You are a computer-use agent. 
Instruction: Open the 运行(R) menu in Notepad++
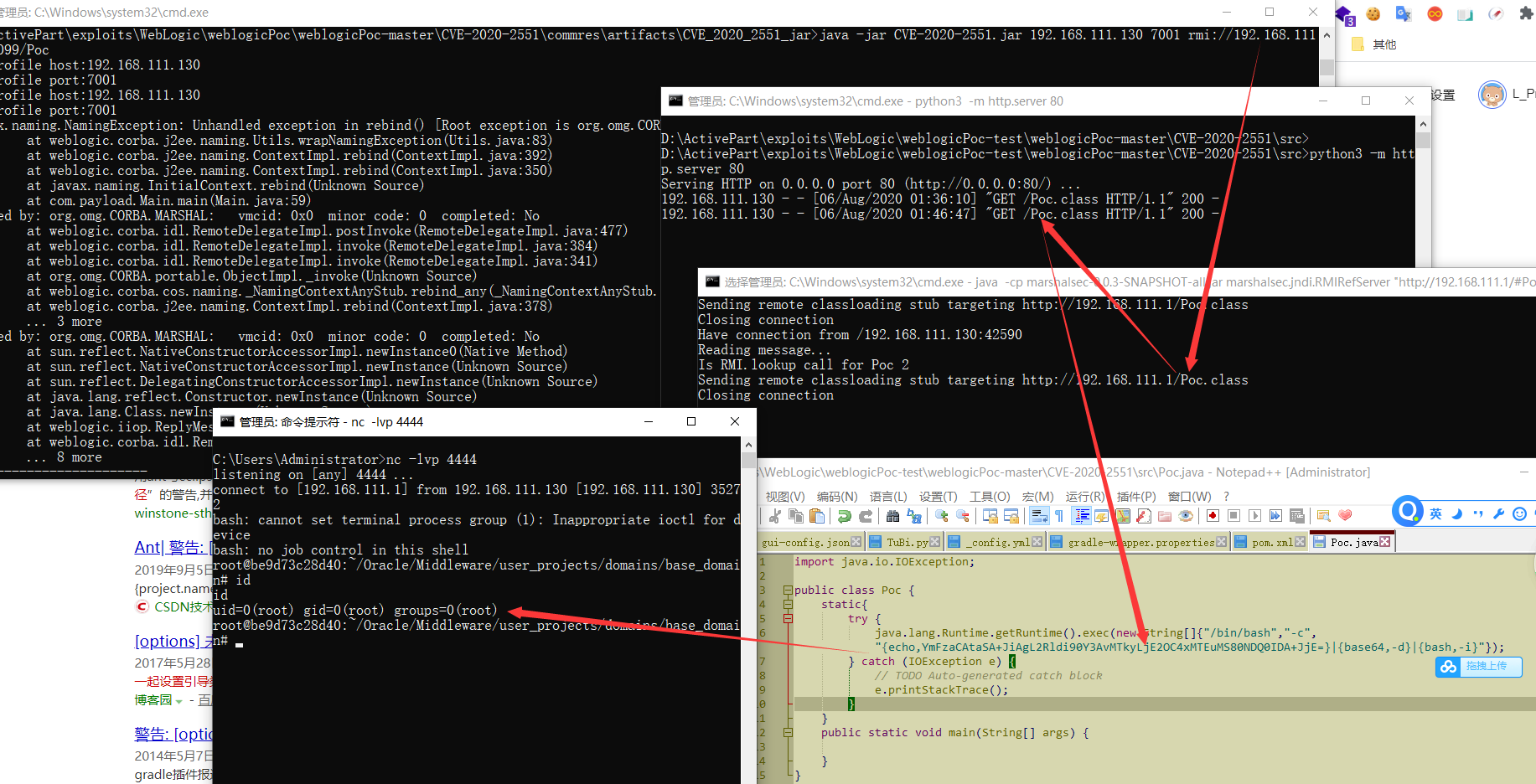click(x=1085, y=496)
